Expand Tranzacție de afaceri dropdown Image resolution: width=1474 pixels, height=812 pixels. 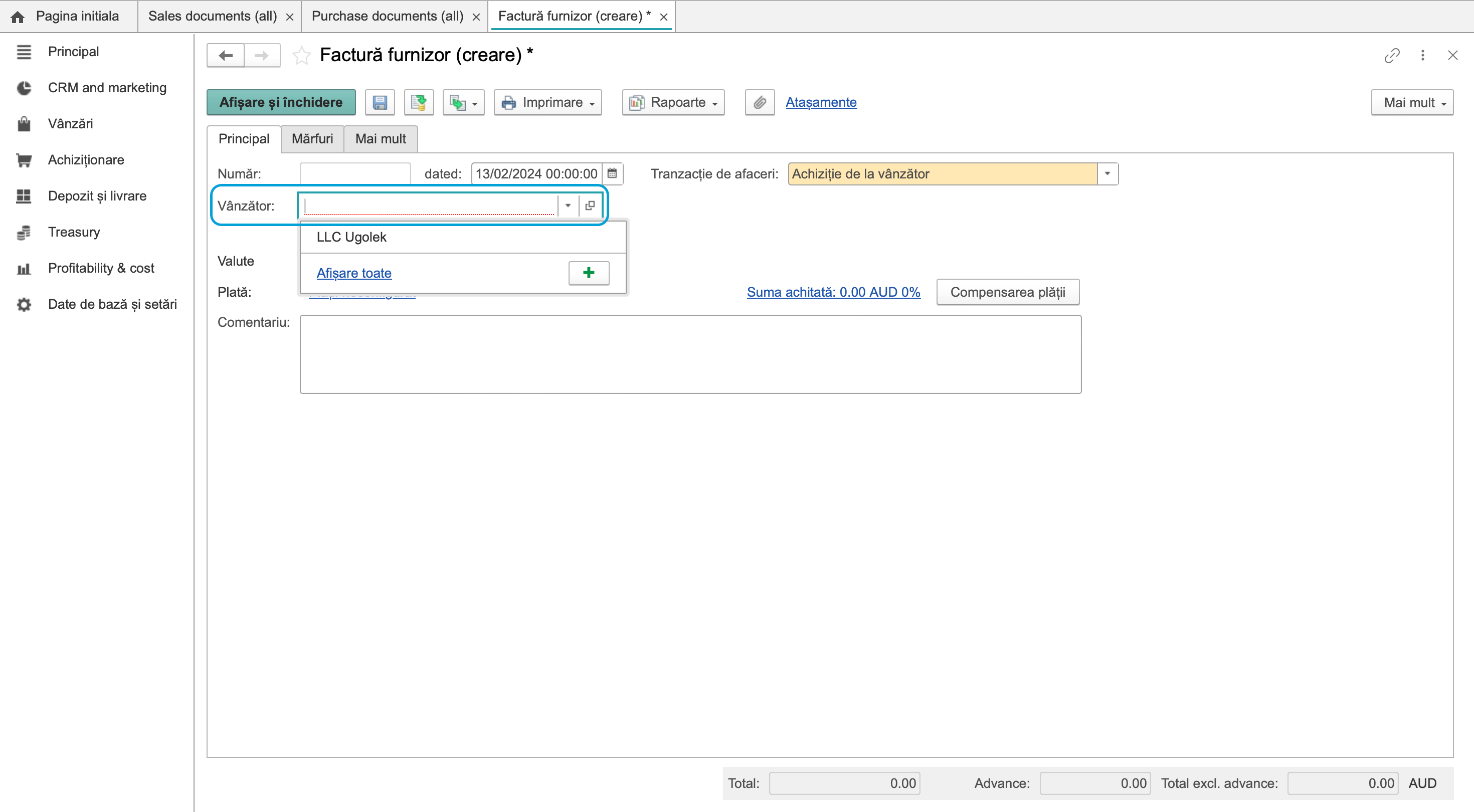[x=1107, y=173]
